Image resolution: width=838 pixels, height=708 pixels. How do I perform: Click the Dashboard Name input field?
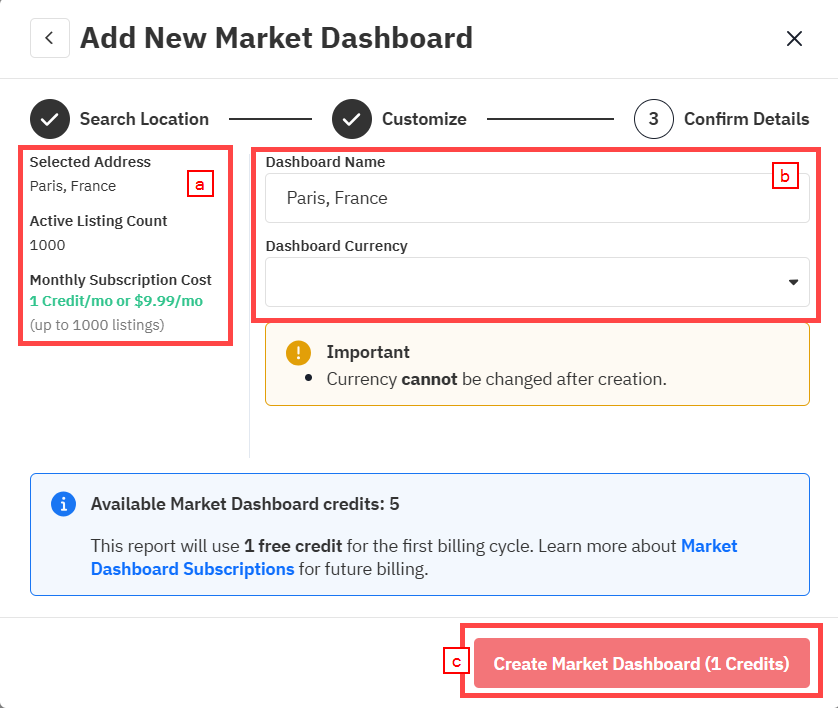click(537, 198)
